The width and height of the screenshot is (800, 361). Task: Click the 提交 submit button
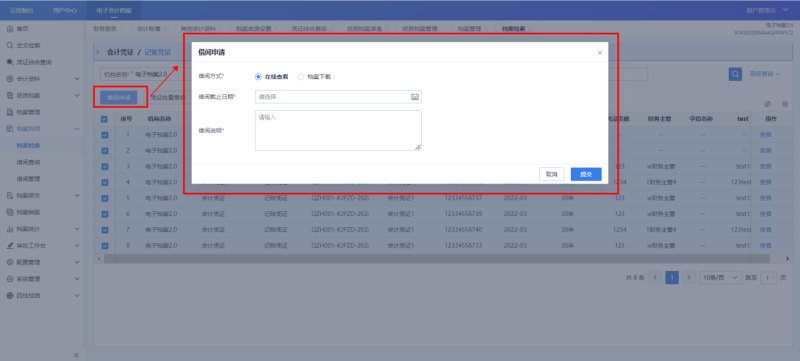coord(586,174)
